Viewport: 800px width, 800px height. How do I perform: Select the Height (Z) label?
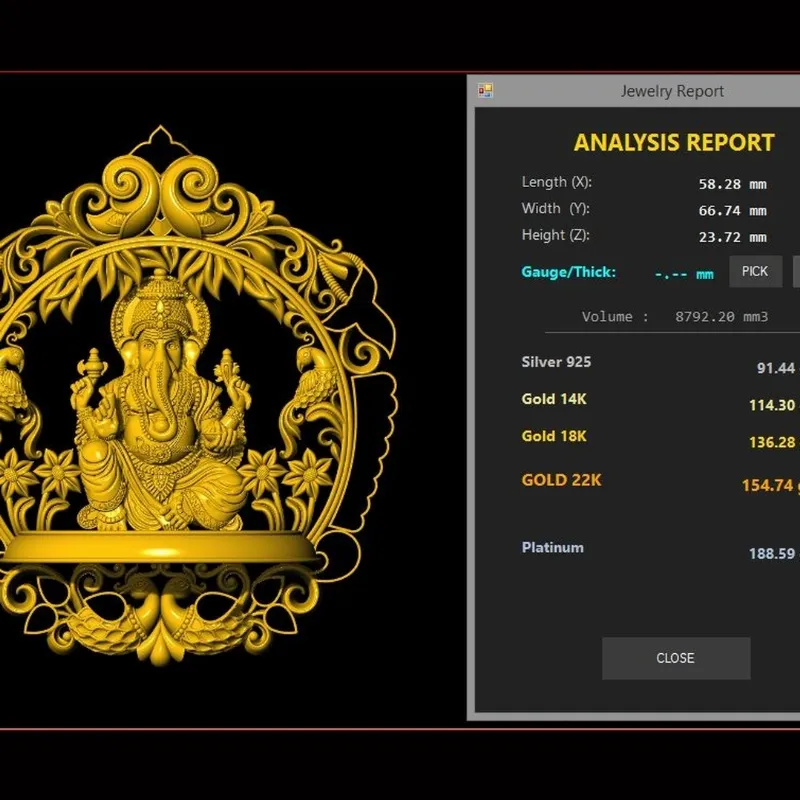(x=556, y=235)
